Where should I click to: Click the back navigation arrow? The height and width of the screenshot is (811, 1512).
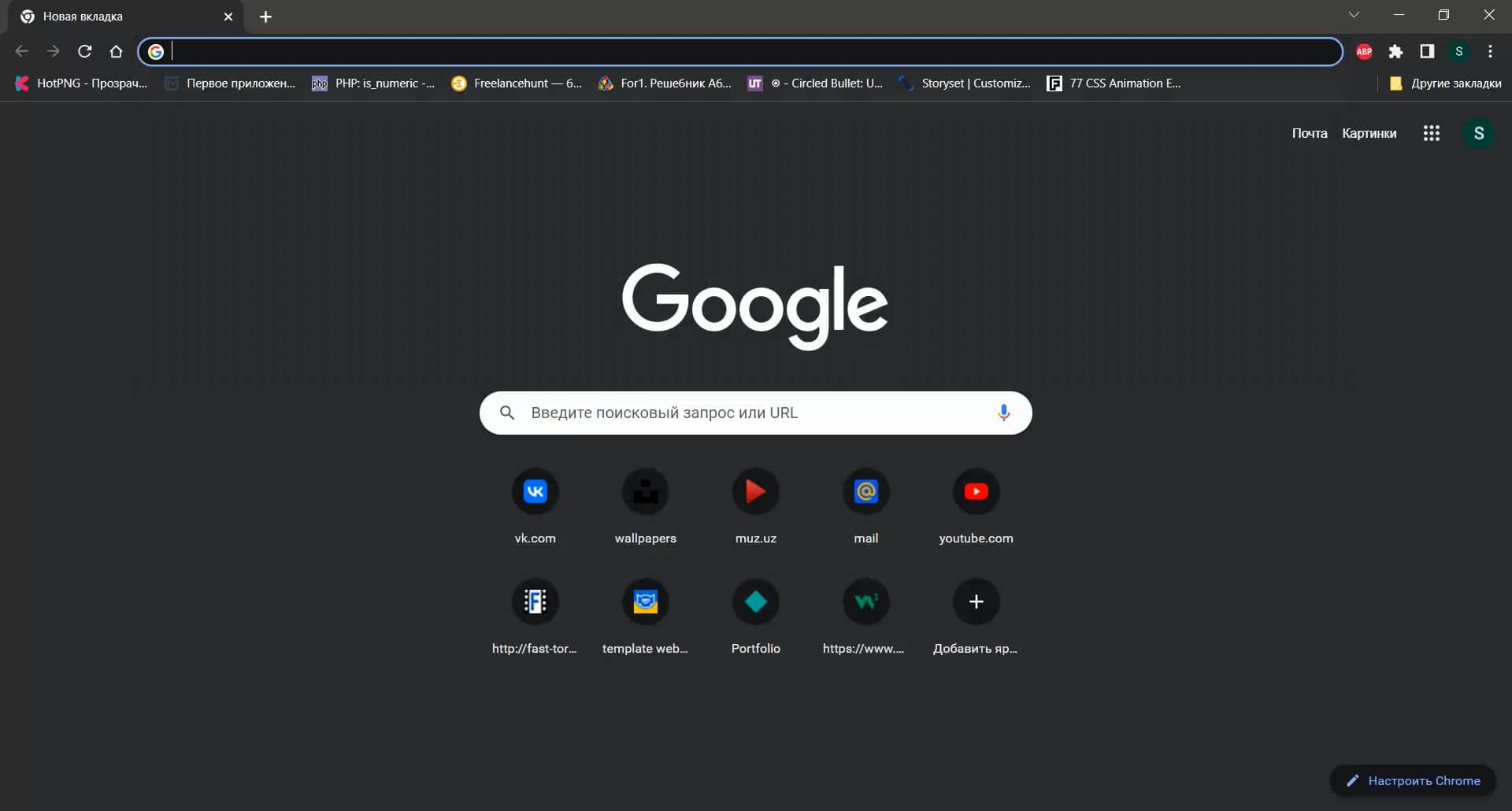pyautogui.click(x=22, y=51)
